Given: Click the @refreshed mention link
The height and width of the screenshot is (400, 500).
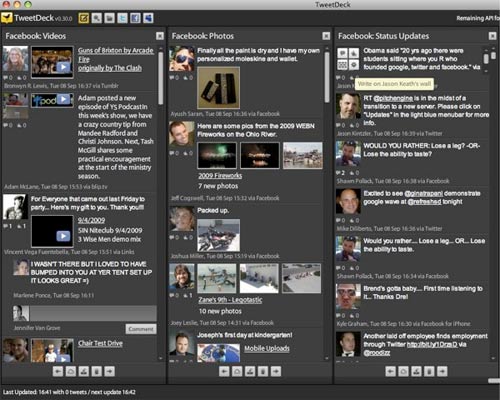Looking at the screenshot, I should click(x=424, y=202).
